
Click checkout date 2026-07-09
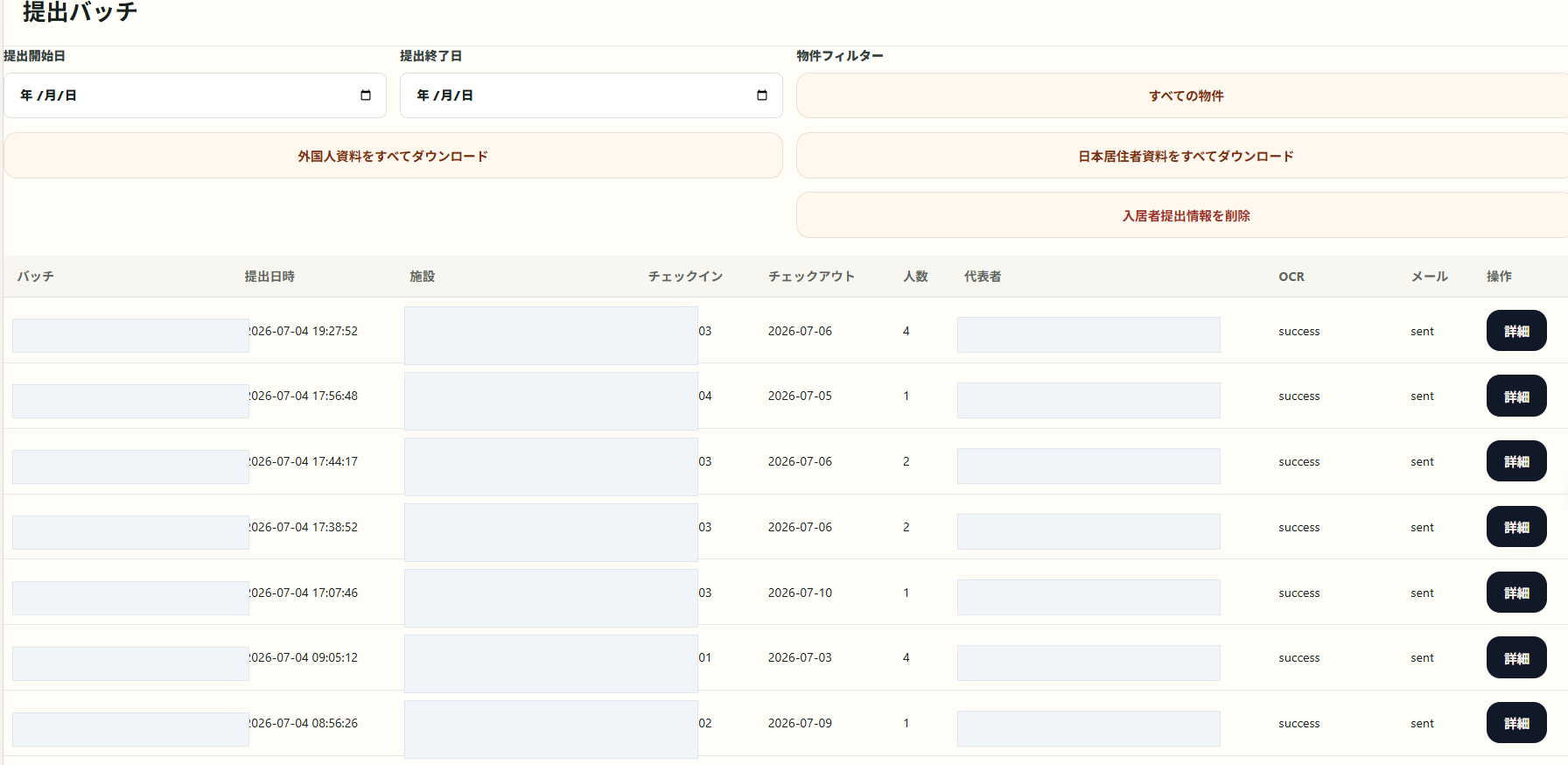[800, 723]
